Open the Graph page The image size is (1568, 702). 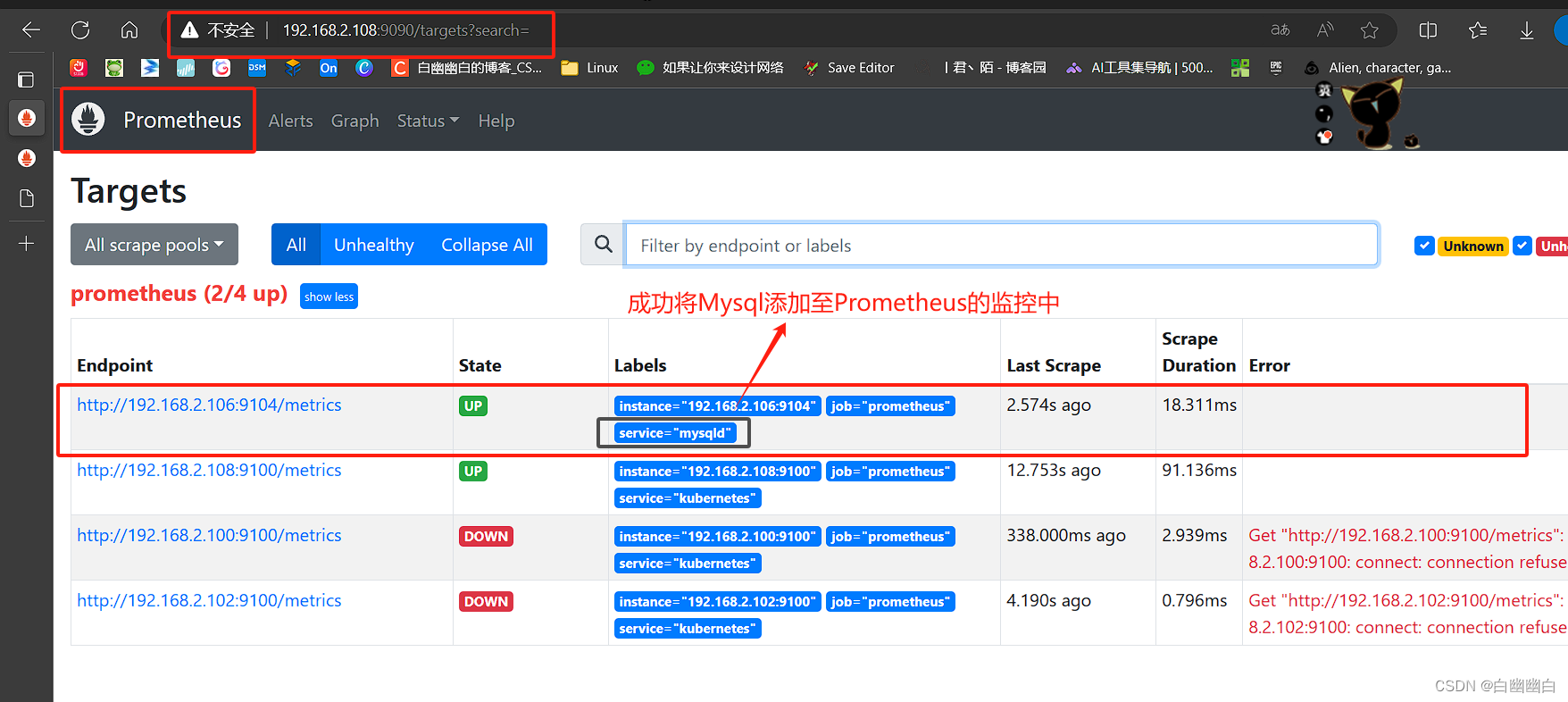coord(355,121)
